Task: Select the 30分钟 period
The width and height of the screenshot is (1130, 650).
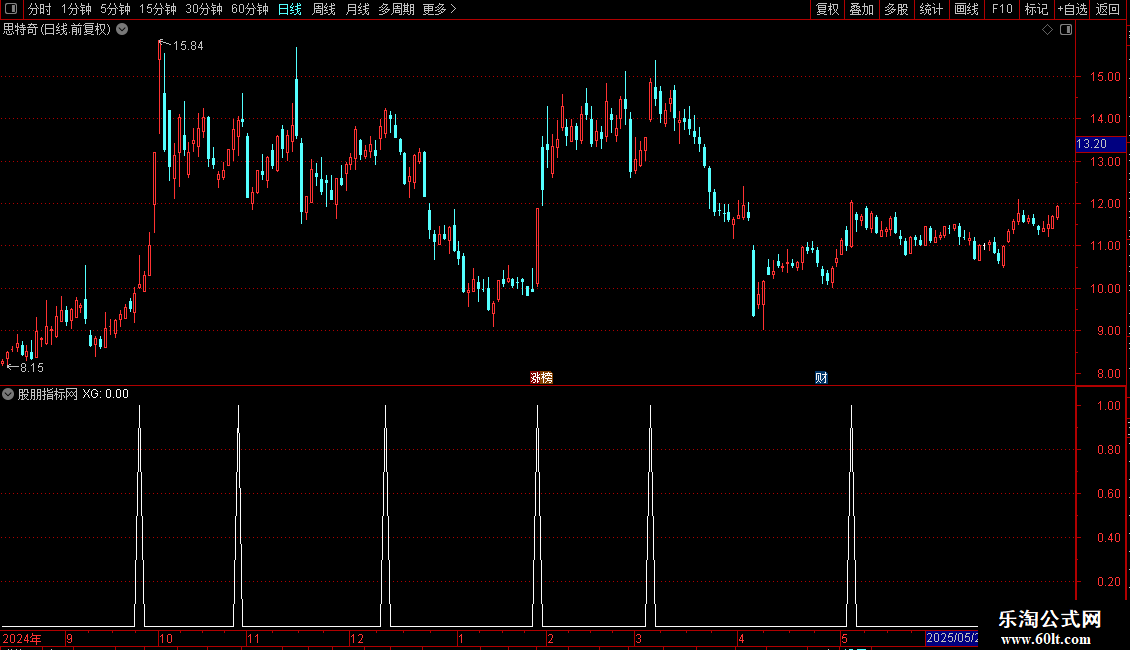Action: (x=204, y=9)
